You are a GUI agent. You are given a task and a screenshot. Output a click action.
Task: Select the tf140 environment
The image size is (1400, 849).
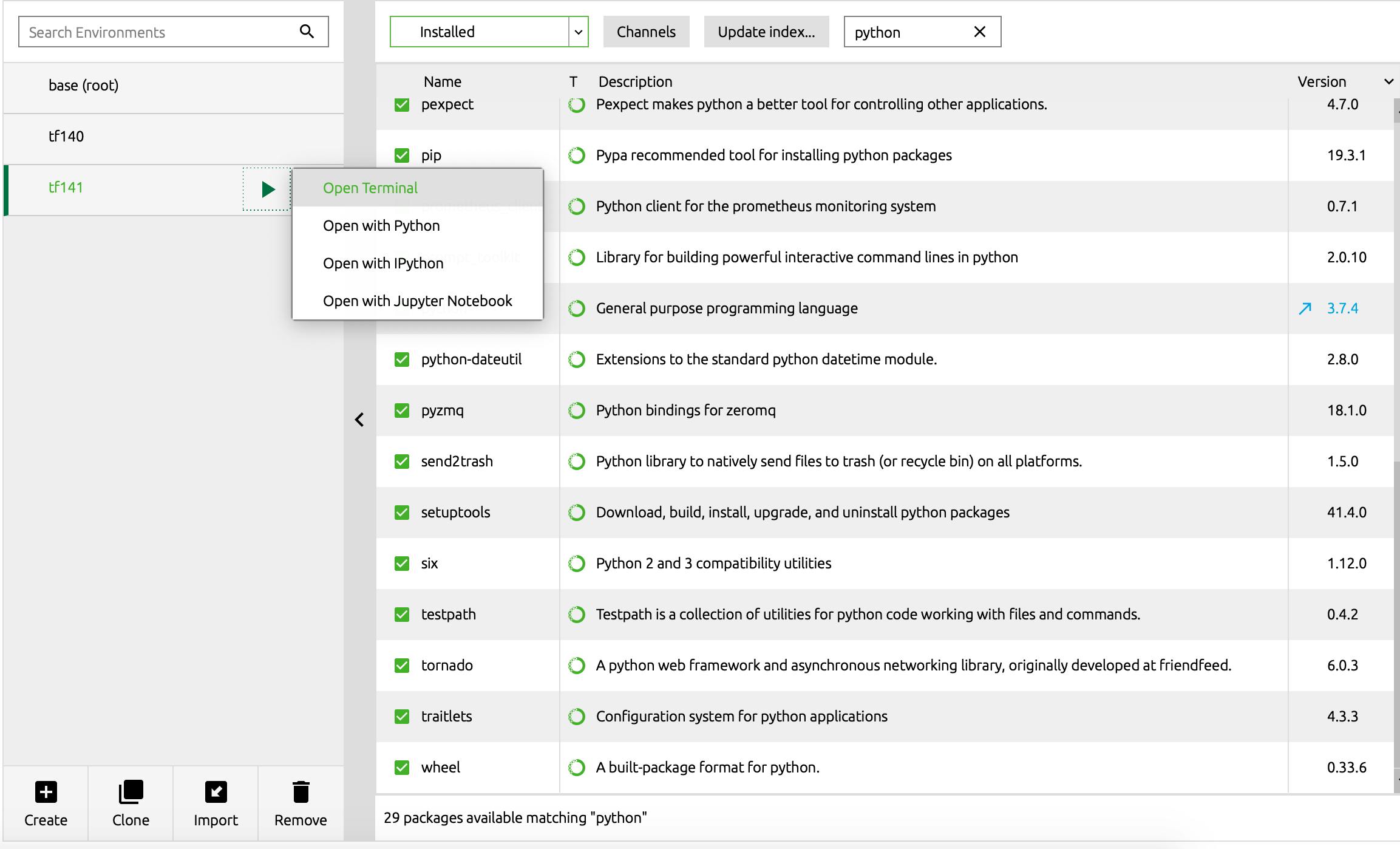[x=67, y=137]
